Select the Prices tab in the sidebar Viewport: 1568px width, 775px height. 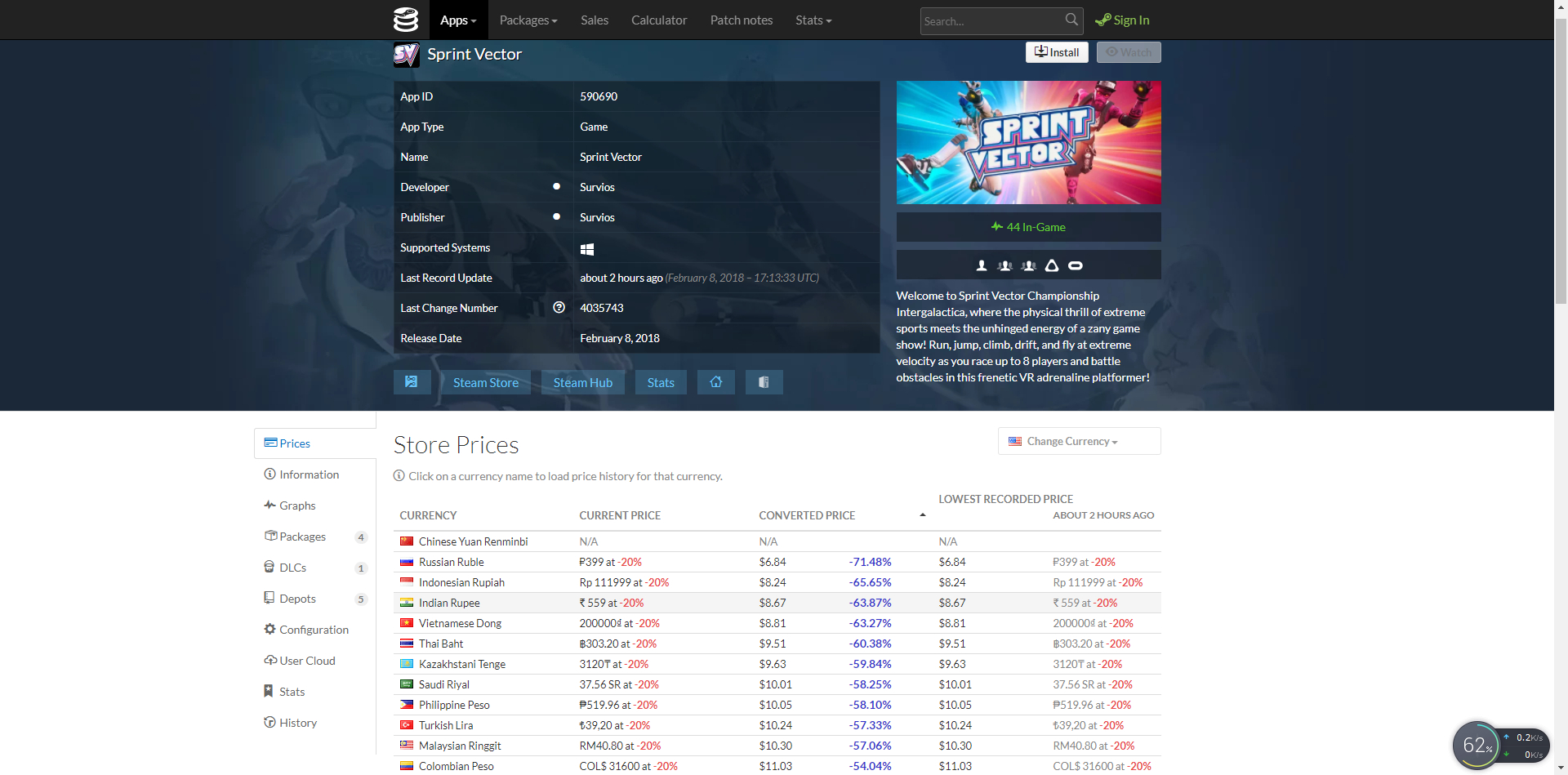[315, 443]
